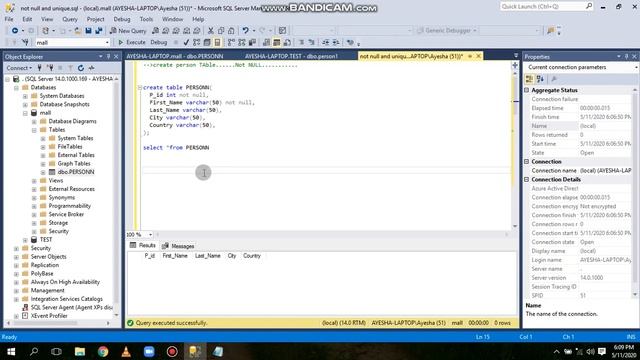The image size is (640, 360).
Task: Open File Explorer from the taskbar
Action: point(80,351)
